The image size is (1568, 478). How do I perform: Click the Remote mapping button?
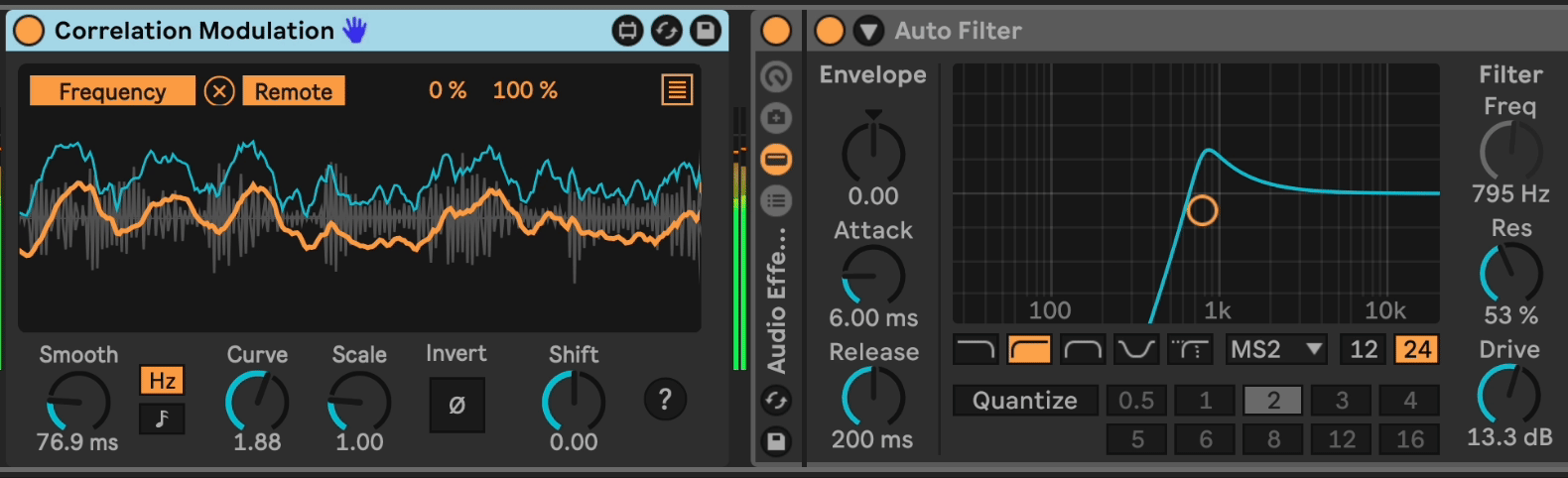point(294,91)
